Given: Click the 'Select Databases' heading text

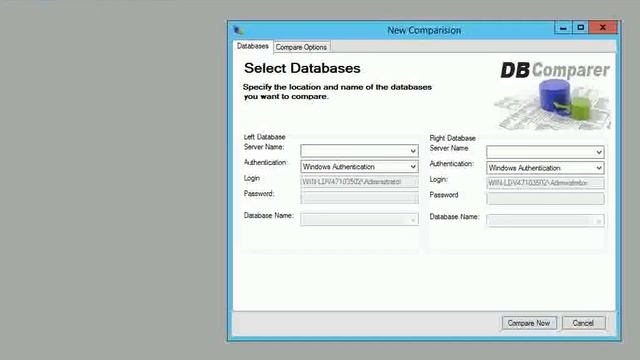Looking at the screenshot, I should [302, 68].
